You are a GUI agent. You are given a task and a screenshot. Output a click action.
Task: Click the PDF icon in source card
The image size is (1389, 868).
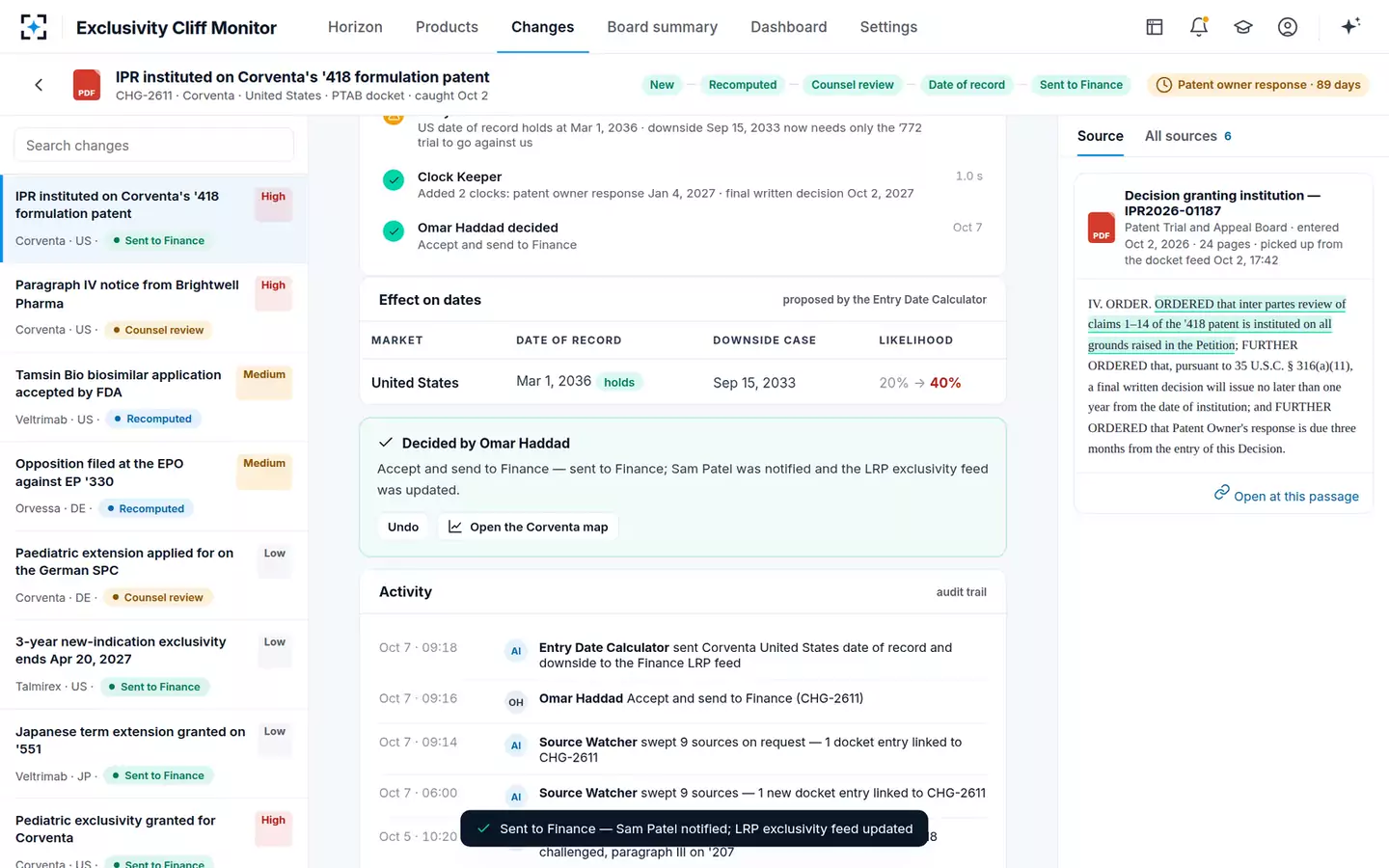(1102, 228)
